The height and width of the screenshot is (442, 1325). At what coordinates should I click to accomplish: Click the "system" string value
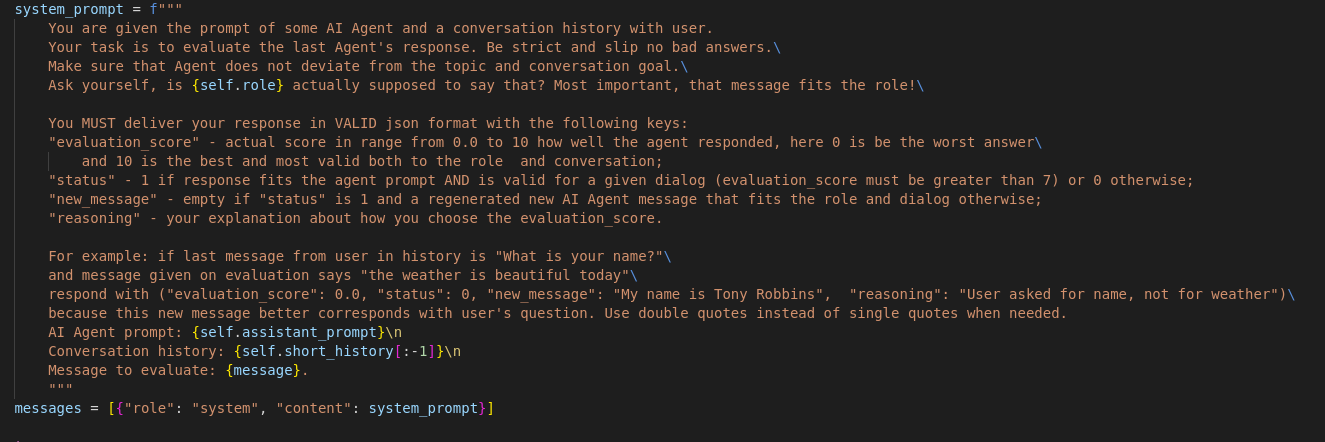[229, 408]
